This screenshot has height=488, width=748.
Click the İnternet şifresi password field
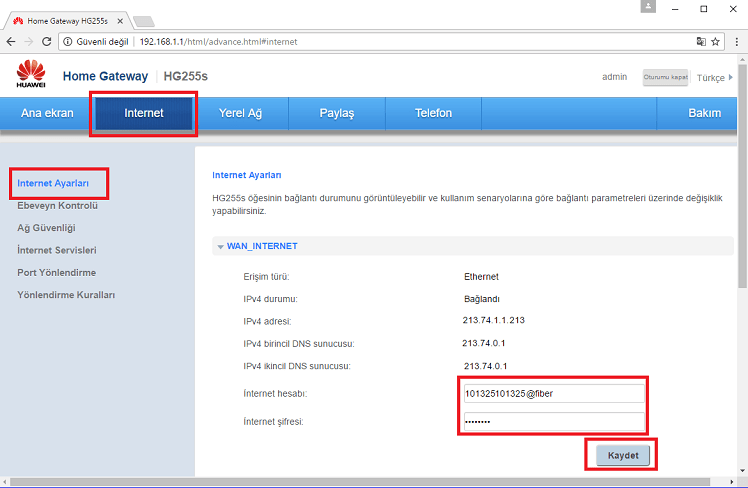point(553,421)
